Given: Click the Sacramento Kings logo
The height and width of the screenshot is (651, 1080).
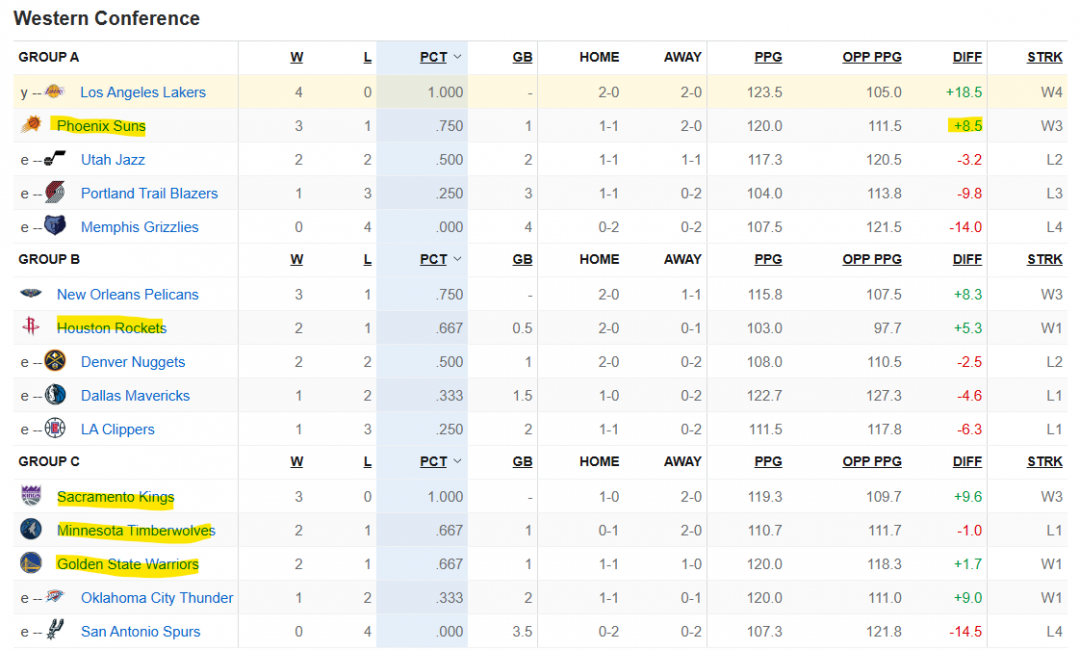Looking at the screenshot, I should point(31,495).
